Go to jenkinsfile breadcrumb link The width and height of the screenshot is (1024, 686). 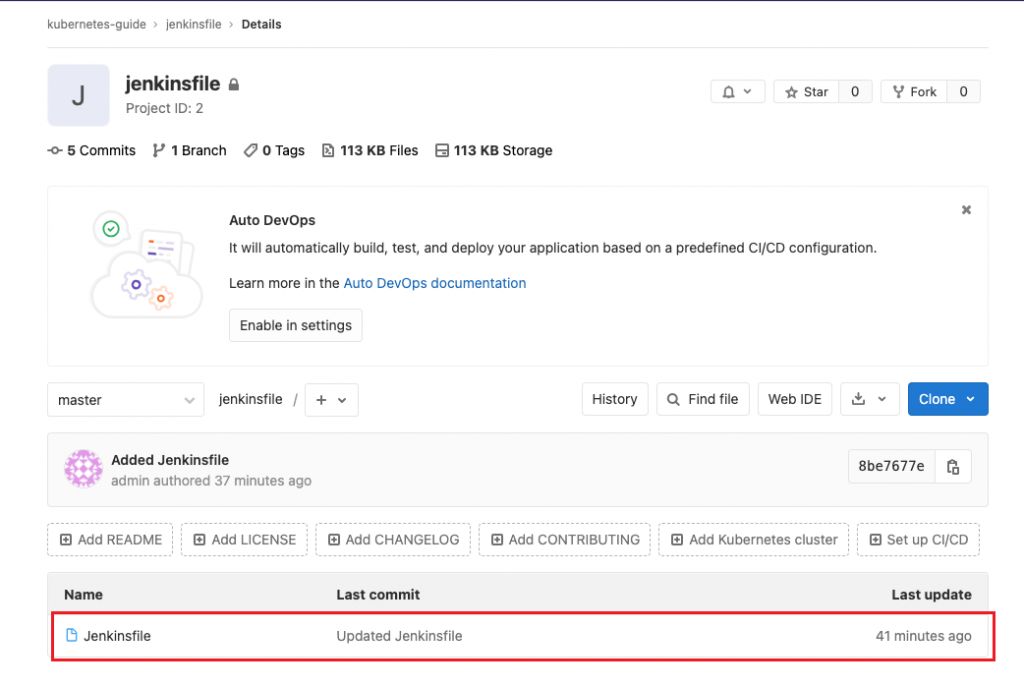(x=193, y=24)
